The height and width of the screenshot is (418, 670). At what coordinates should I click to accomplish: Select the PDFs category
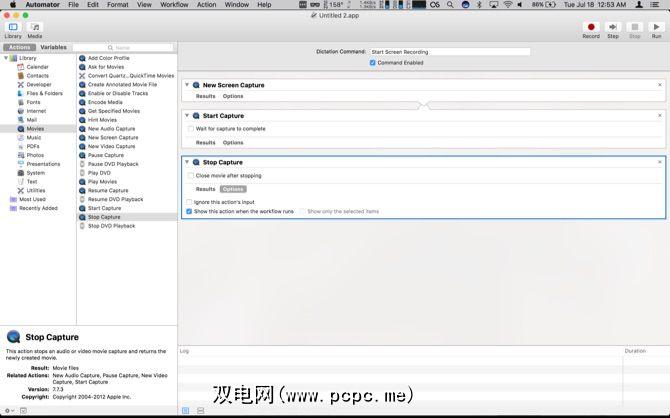click(33, 146)
